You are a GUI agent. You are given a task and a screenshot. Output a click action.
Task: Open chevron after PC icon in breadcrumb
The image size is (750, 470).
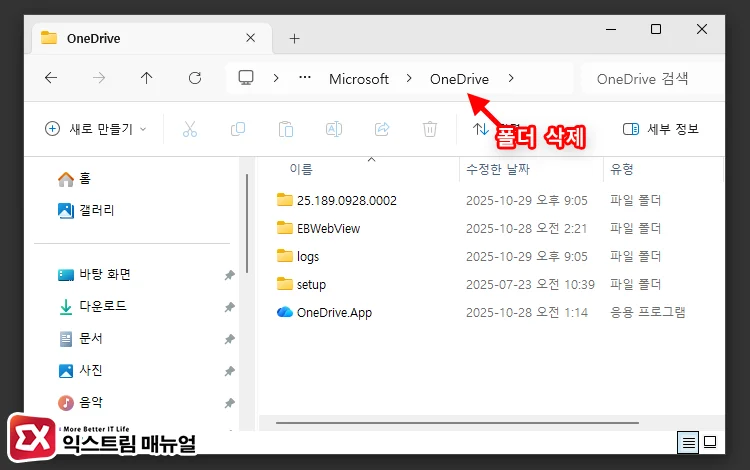276,78
